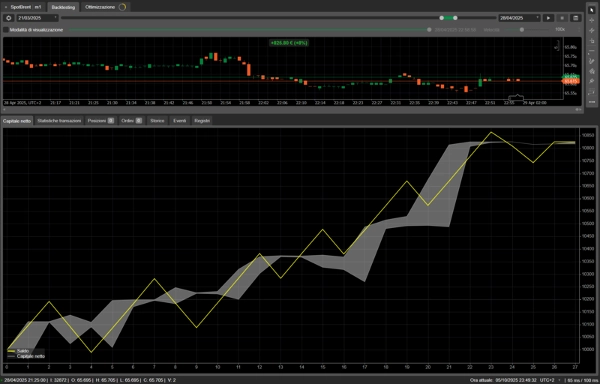600x384 pixels.
Task: Click the horizontal line drawing tool
Action: (592, 51)
